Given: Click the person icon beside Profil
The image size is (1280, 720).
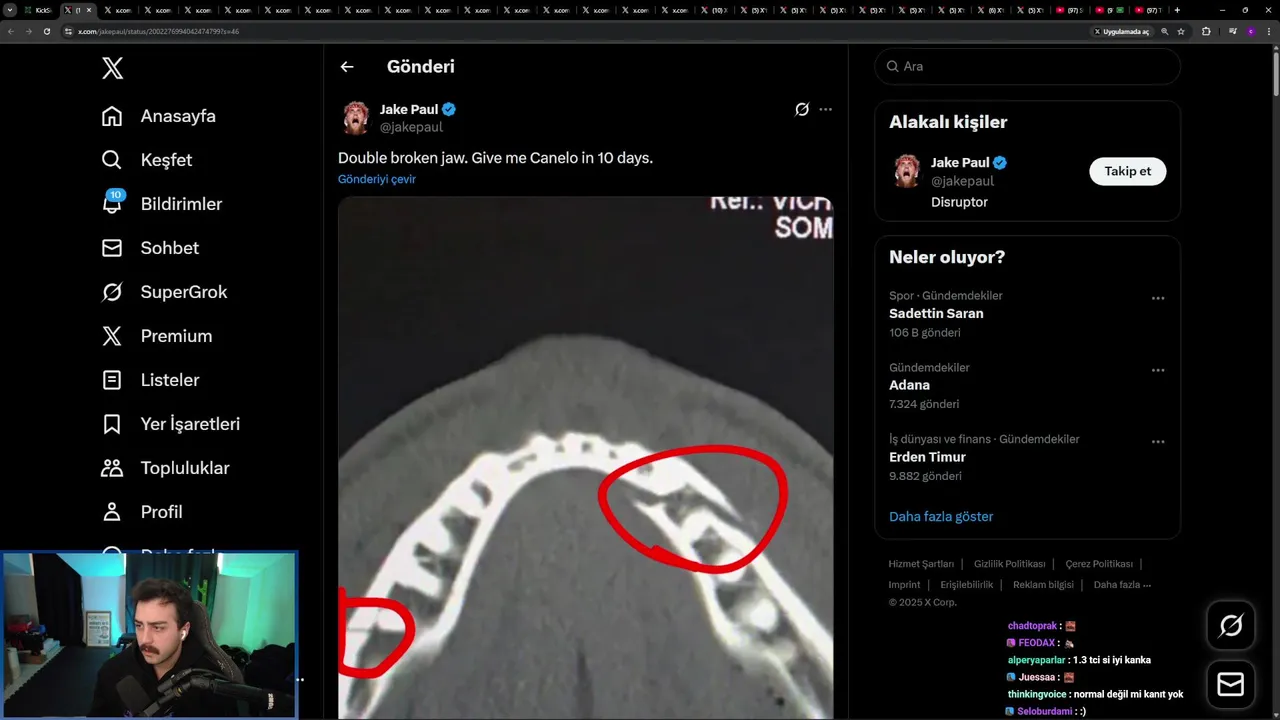Looking at the screenshot, I should (112, 512).
